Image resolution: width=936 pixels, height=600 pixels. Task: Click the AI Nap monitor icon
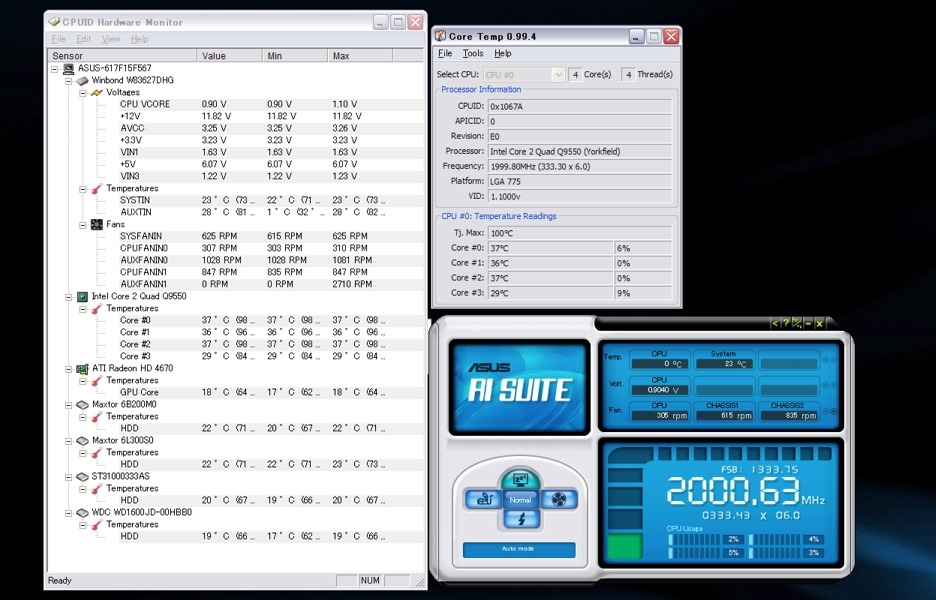pos(519,480)
